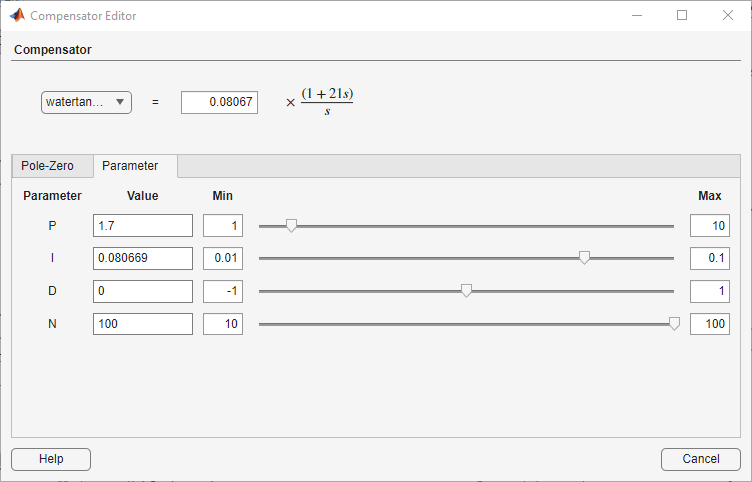Image resolution: width=752 pixels, height=482 pixels.
Task: Click the Cancel button
Action: (701, 459)
